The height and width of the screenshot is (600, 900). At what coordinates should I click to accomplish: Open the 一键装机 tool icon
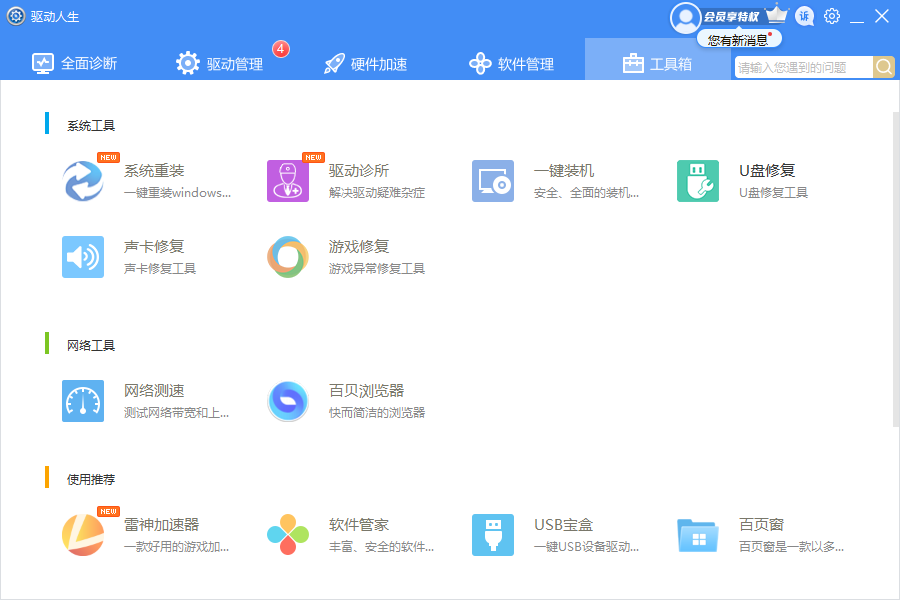click(x=493, y=181)
